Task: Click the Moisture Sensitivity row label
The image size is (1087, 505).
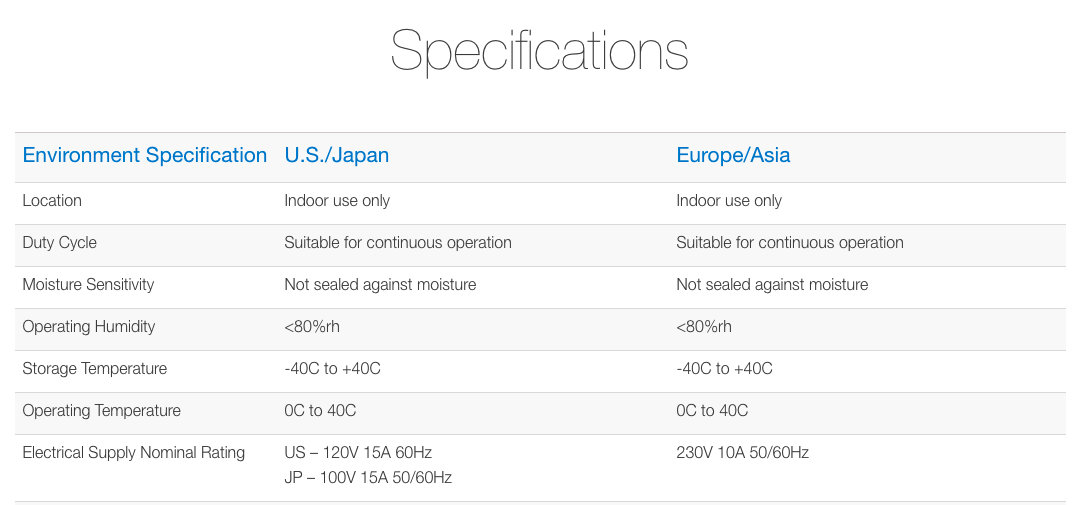Action: [88, 284]
